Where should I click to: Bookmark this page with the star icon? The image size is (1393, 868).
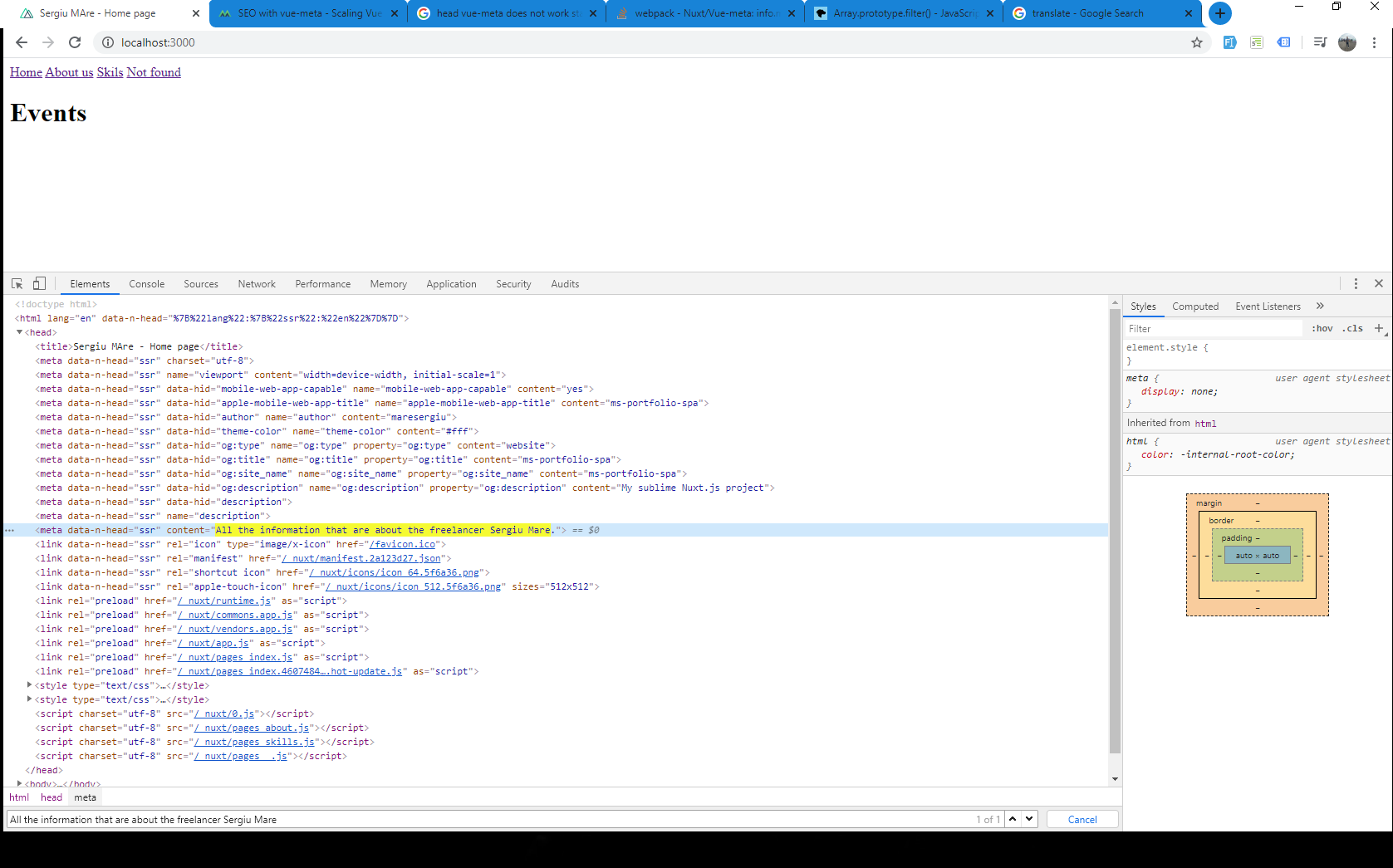tap(1197, 42)
